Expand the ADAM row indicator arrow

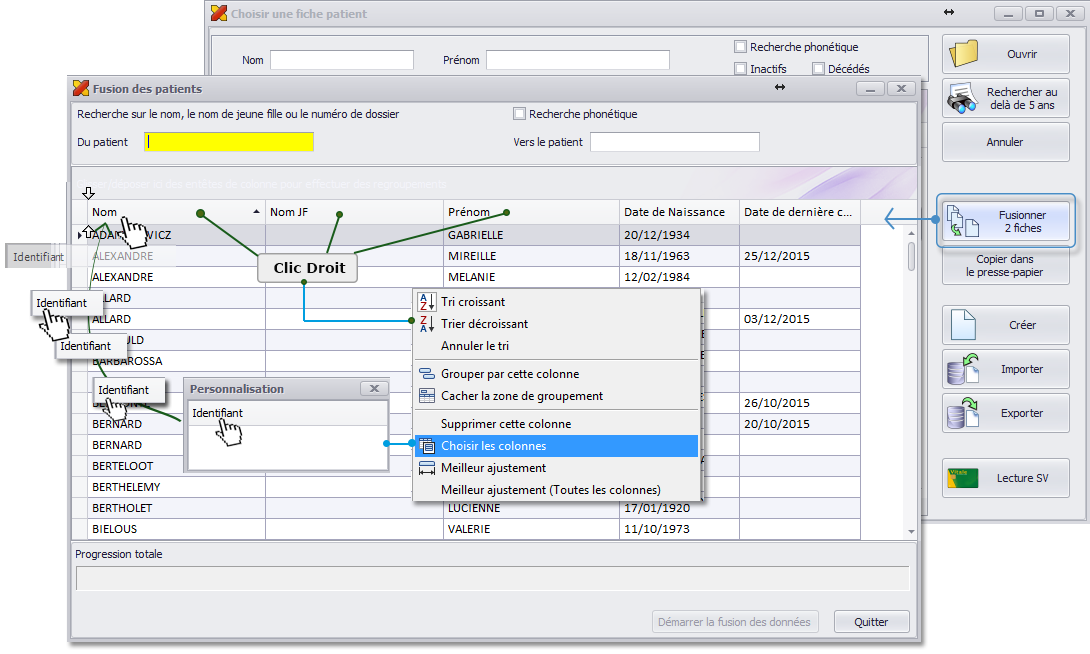(x=81, y=235)
